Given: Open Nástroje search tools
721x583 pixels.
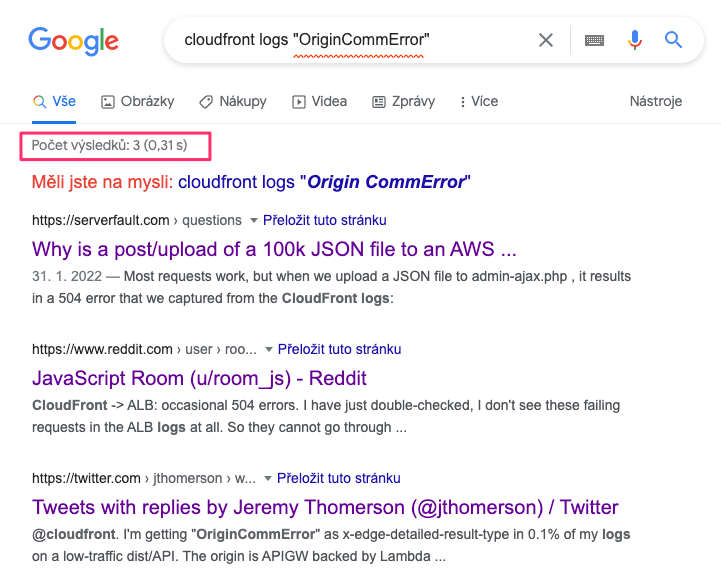Looking at the screenshot, I should pos(656,101).
